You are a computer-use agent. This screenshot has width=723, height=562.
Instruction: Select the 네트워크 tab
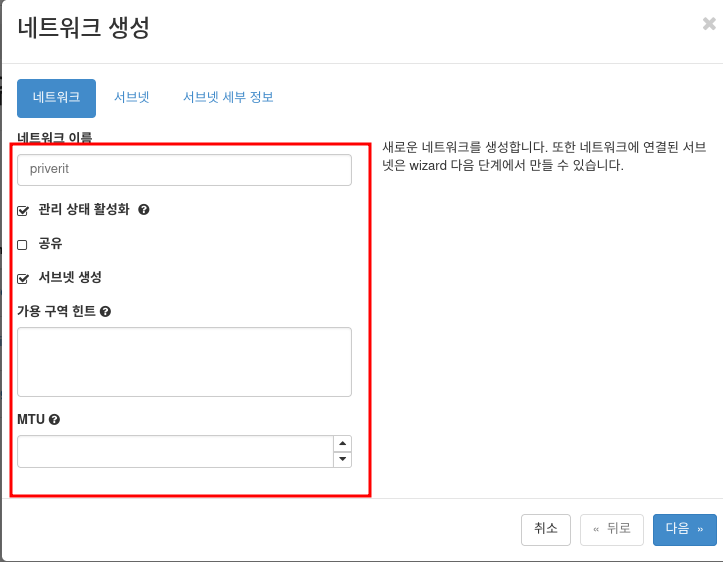pyautogui.click(x=56, y=98)
